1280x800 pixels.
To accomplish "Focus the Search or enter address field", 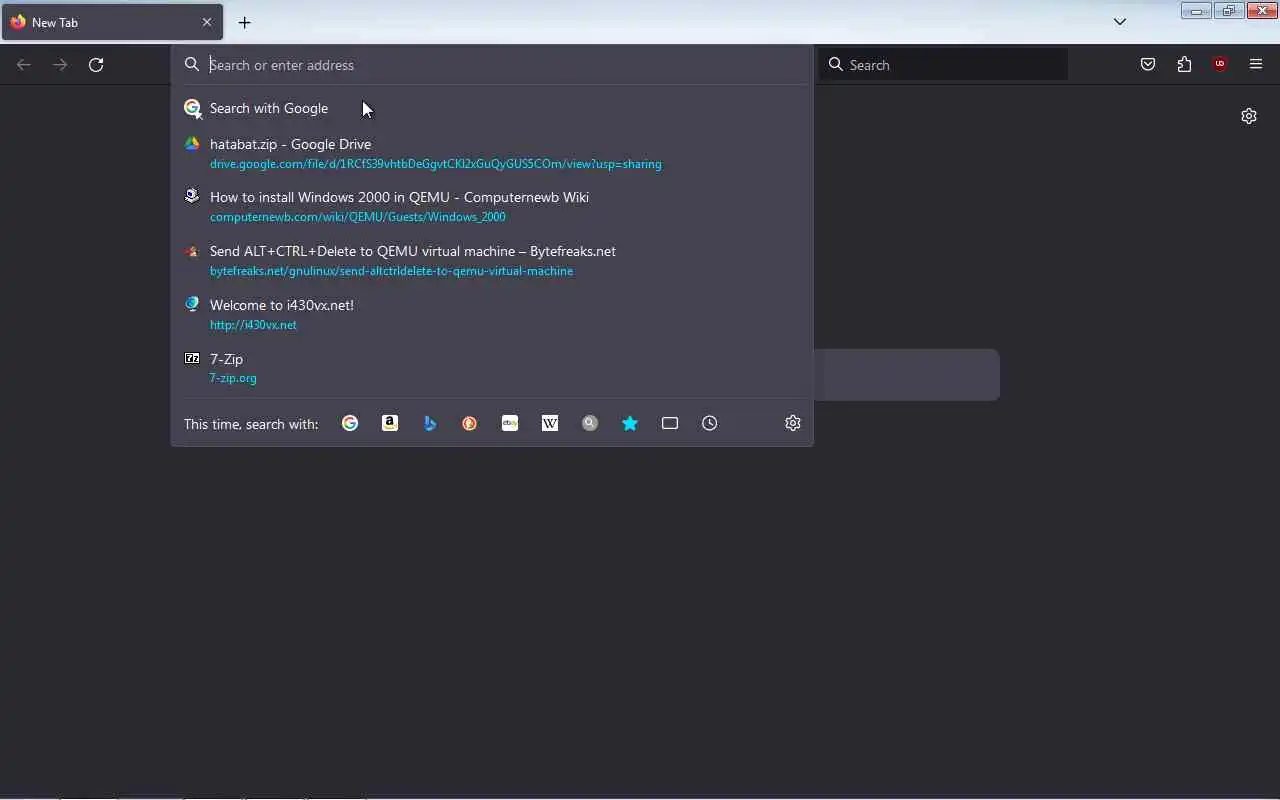I will [492, 65].
